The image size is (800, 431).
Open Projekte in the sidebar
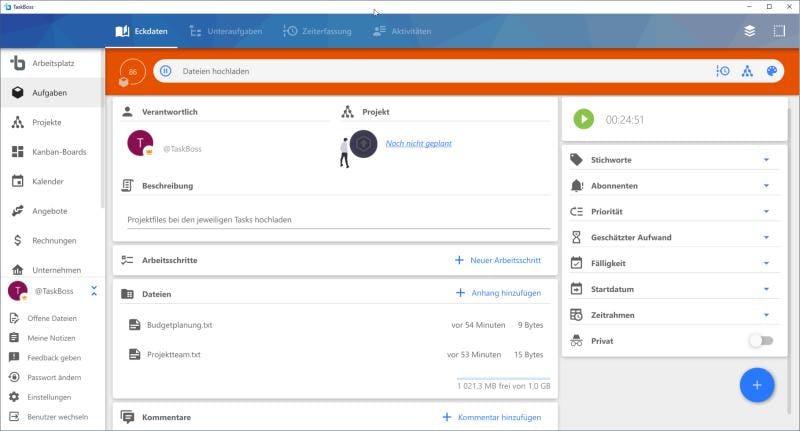[52, 122]
